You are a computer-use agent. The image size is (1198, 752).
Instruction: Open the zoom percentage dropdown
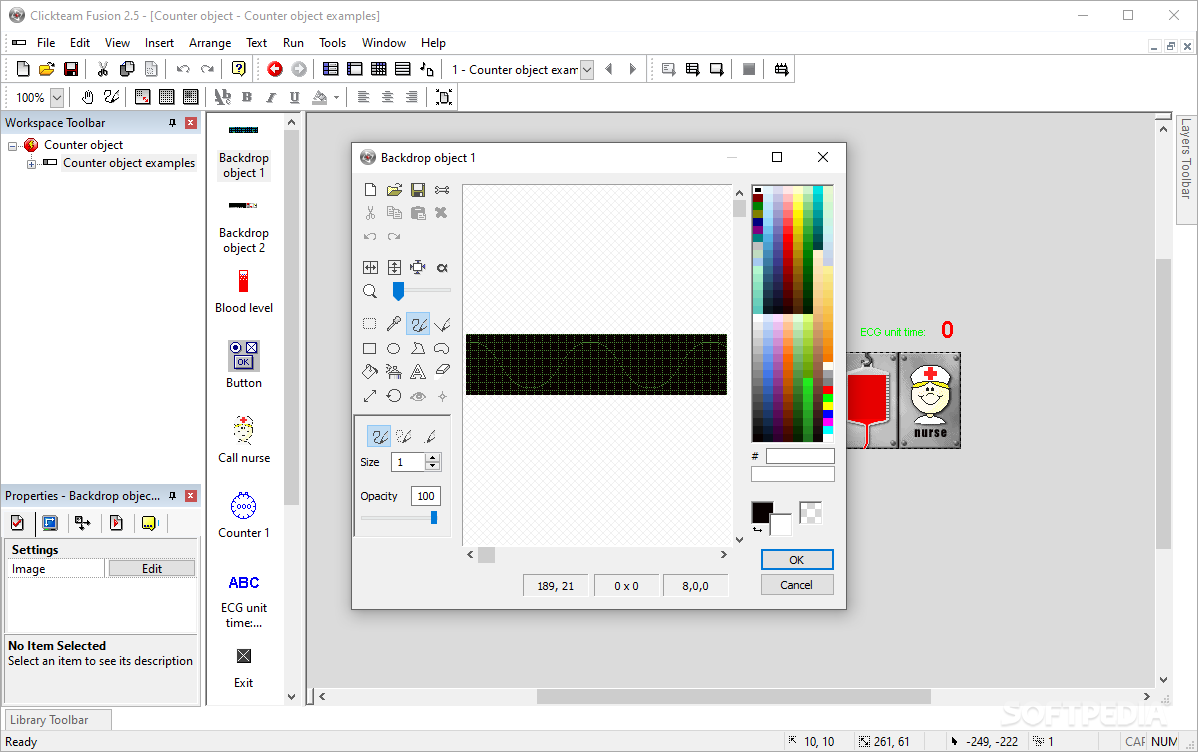coord(57,98)
